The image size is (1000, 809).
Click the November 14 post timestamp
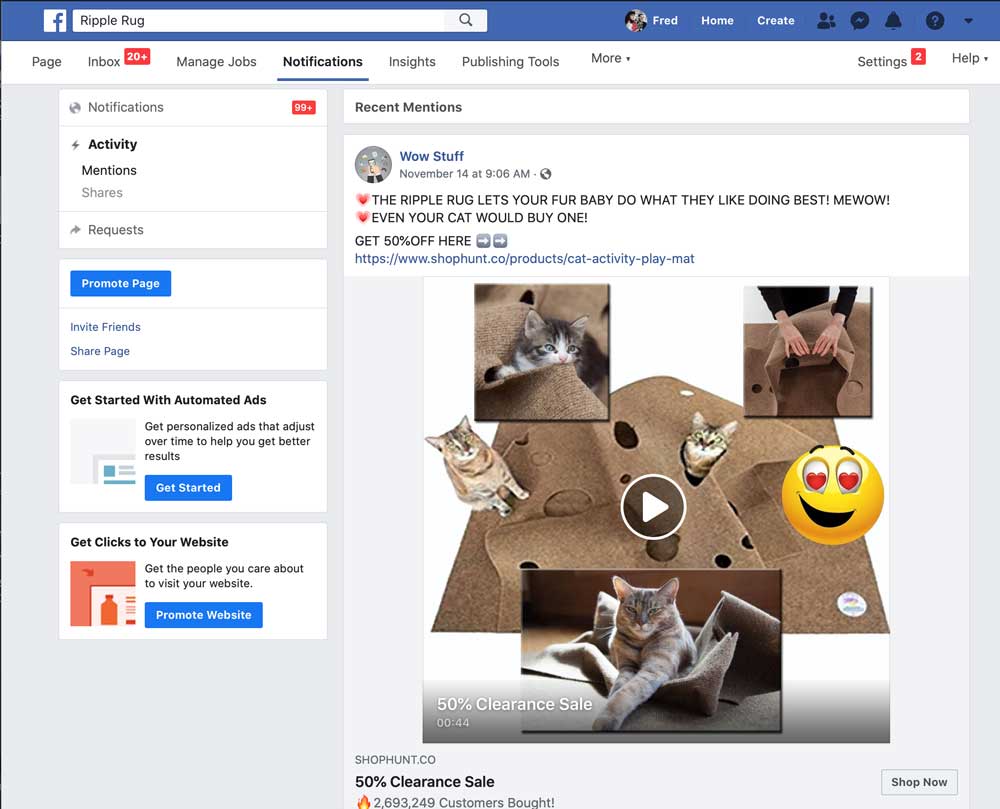point(464,173)
